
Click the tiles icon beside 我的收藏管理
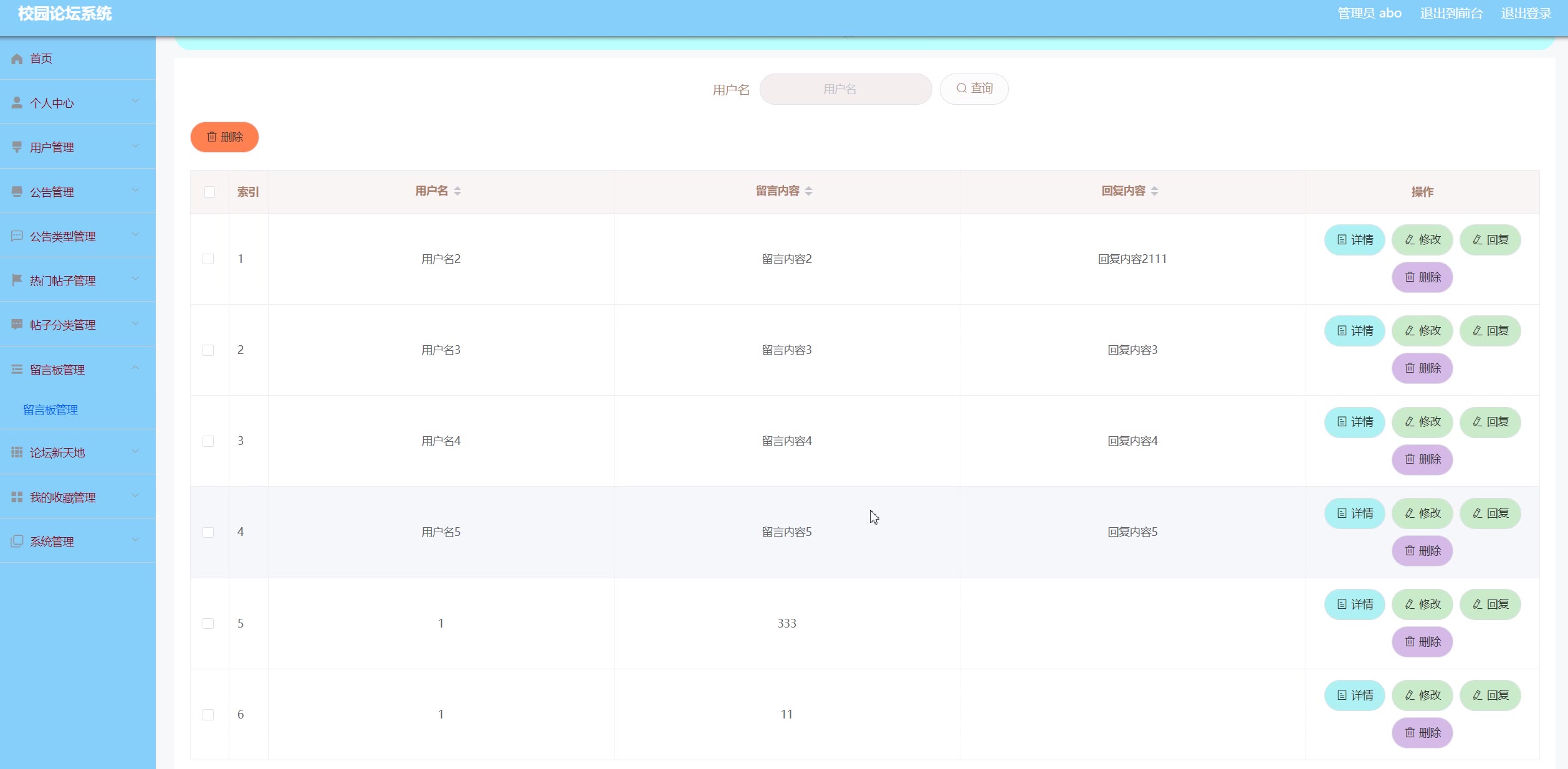(17, 497)
